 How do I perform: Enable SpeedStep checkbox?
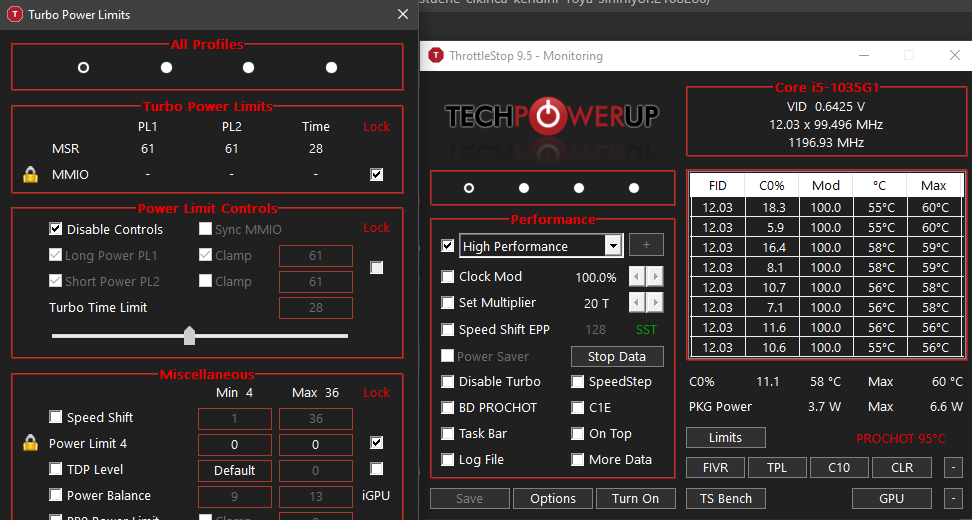tap(578, 382)
